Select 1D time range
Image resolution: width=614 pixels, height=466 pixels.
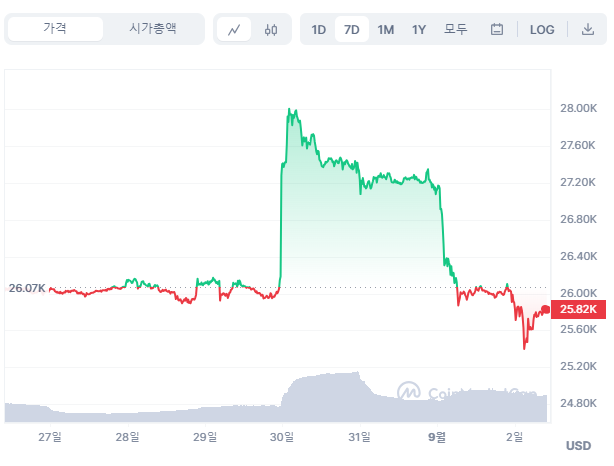tap(318, 29)
